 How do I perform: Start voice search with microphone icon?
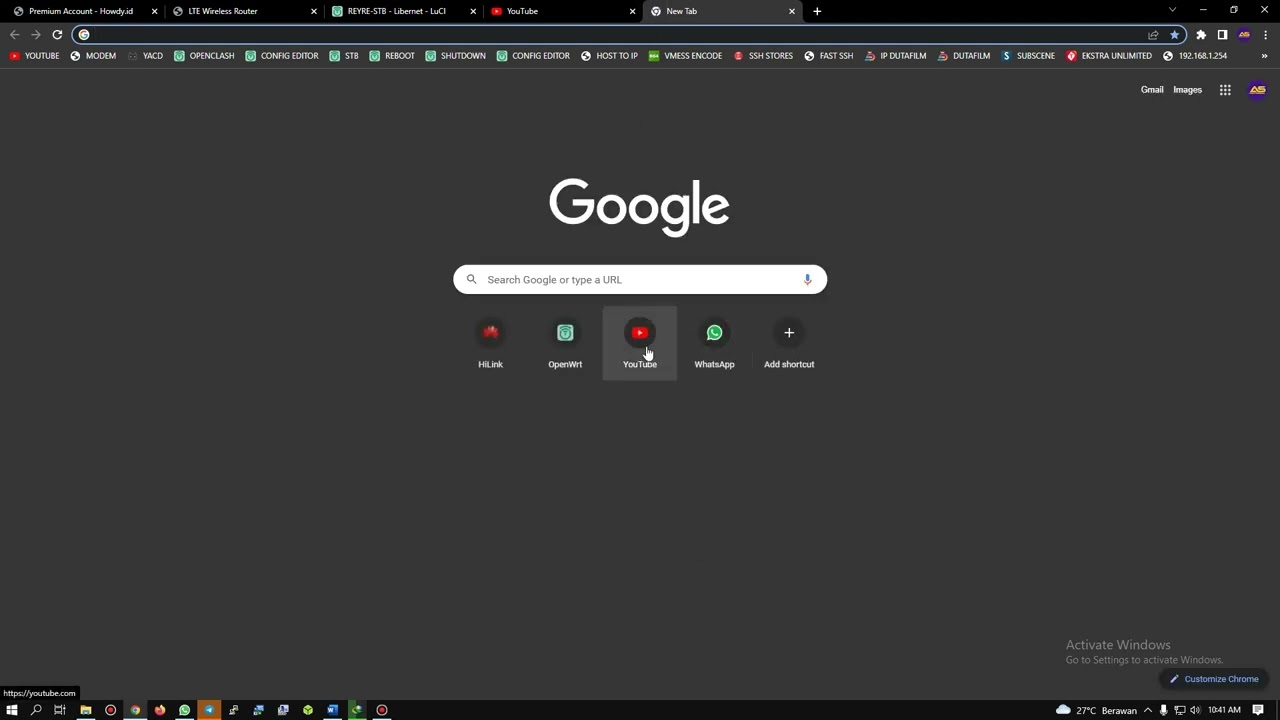807,280
